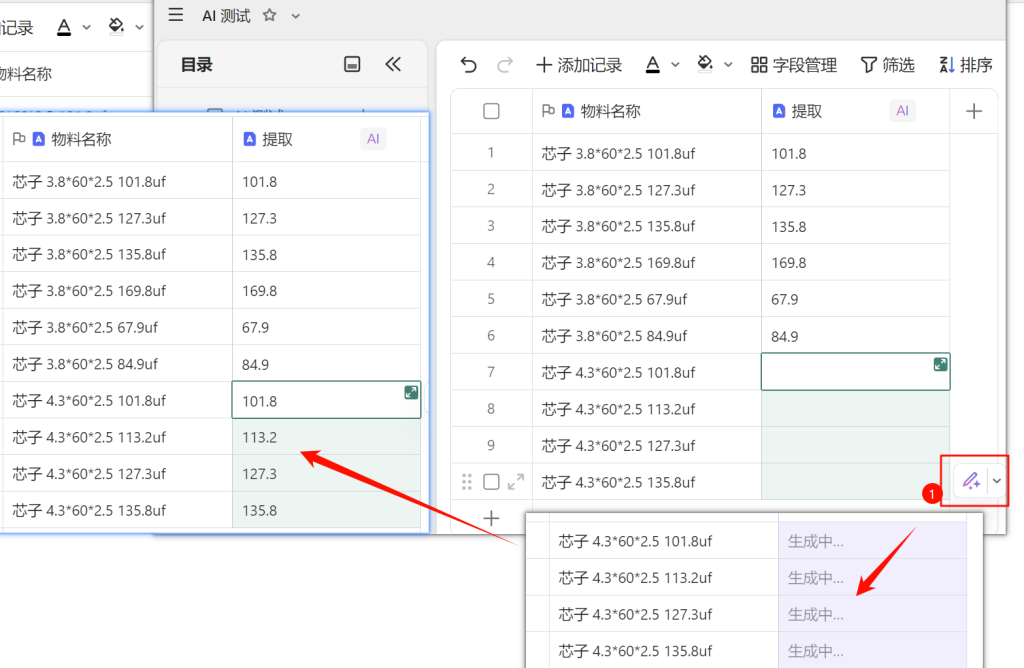Click the AI badge in main 提取 header

pos(903,111)
